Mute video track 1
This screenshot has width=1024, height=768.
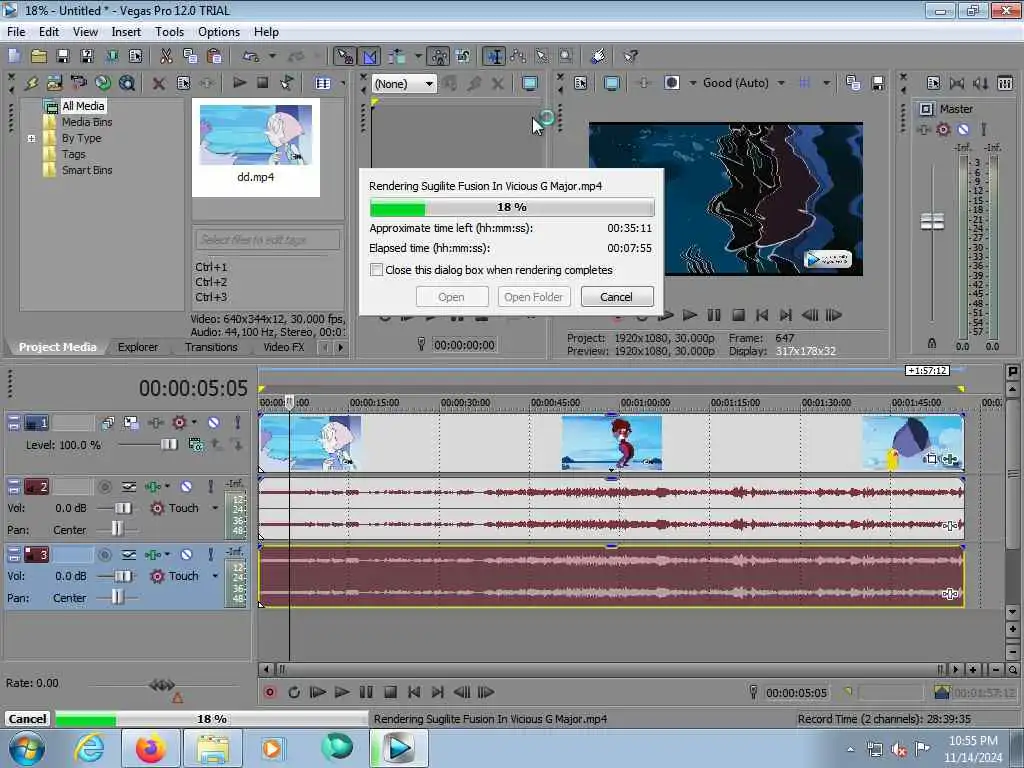[x=214, y=423]
